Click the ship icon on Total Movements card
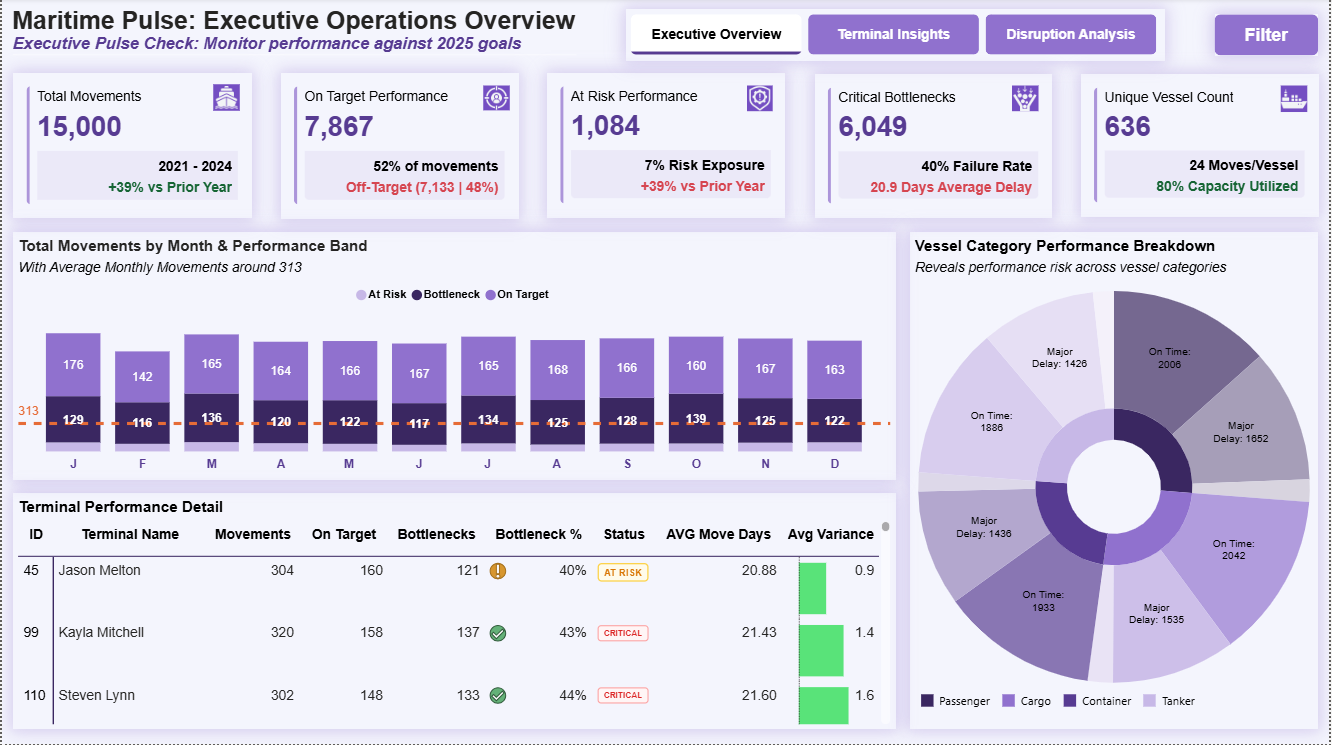The width and height of the screenshot is (1332, 745). pyautogui.click(x=227, y=97)
